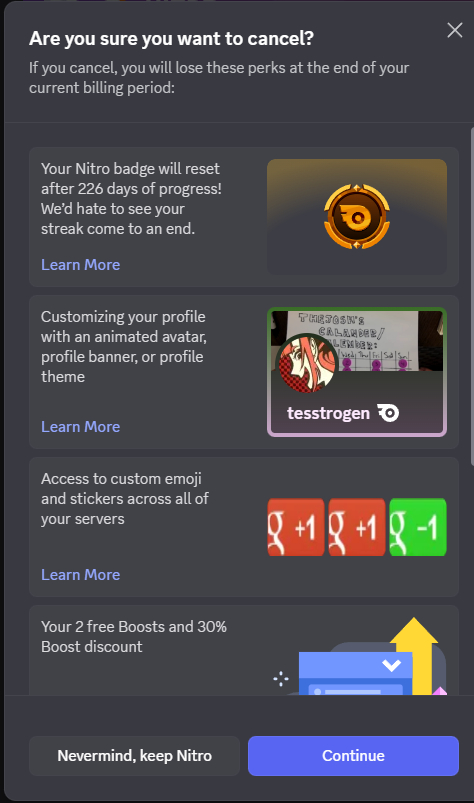Click the first red +1 emoji
The image size is (474, 803).
click(296, 527)
